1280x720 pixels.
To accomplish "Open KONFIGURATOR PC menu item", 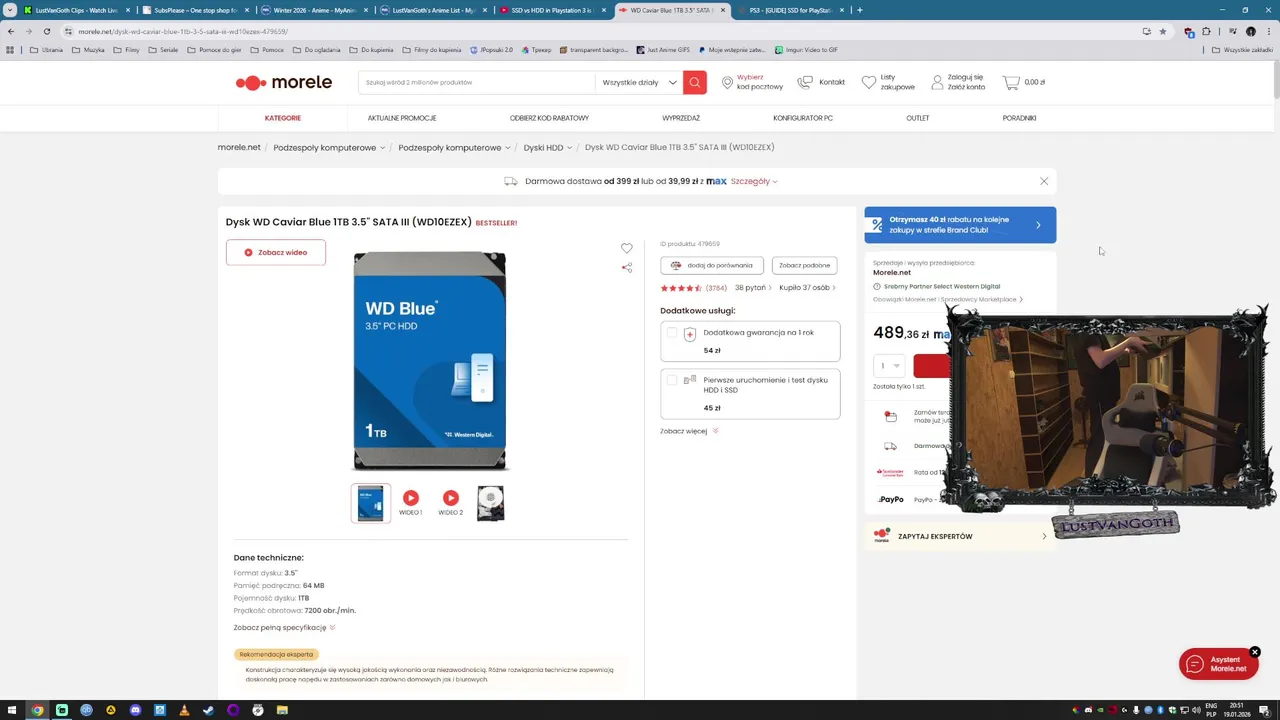I will coord(803,118).
